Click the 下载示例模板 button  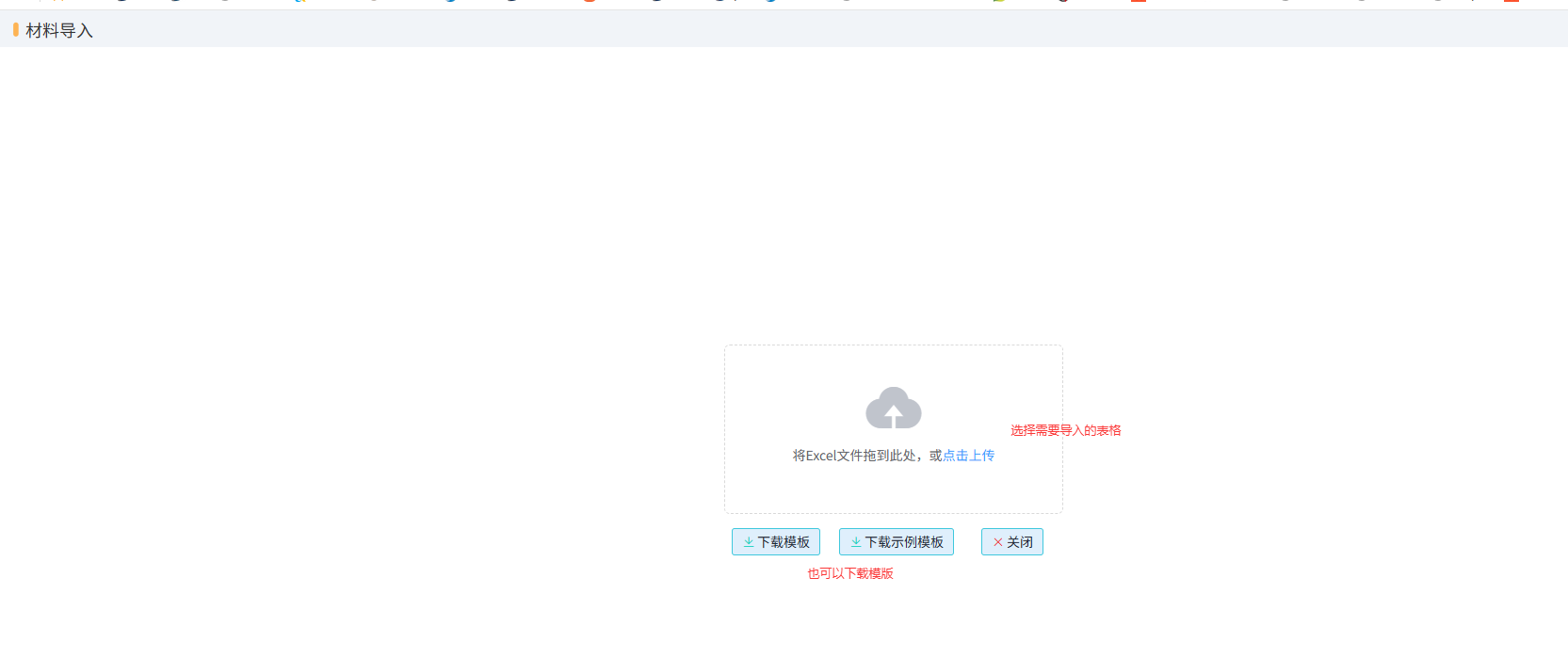pyautogui.click(x=897, y=542)
